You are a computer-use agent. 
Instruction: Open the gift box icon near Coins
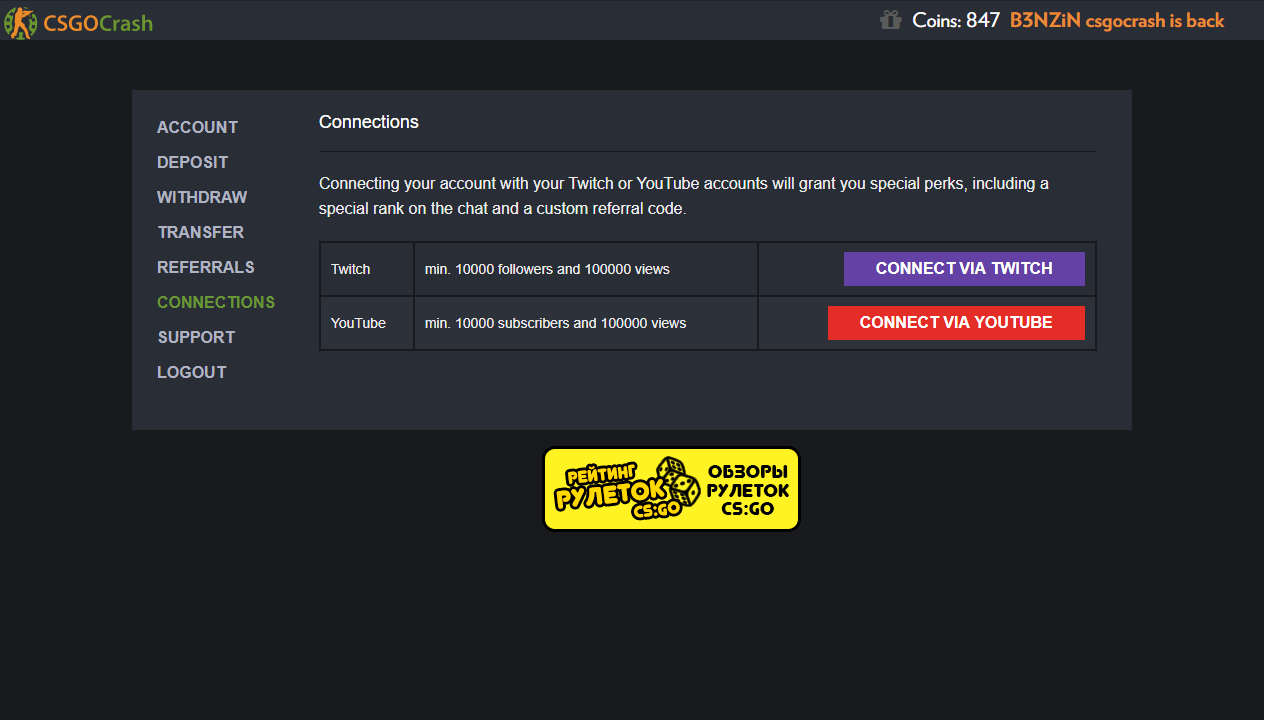pos(890,20)
